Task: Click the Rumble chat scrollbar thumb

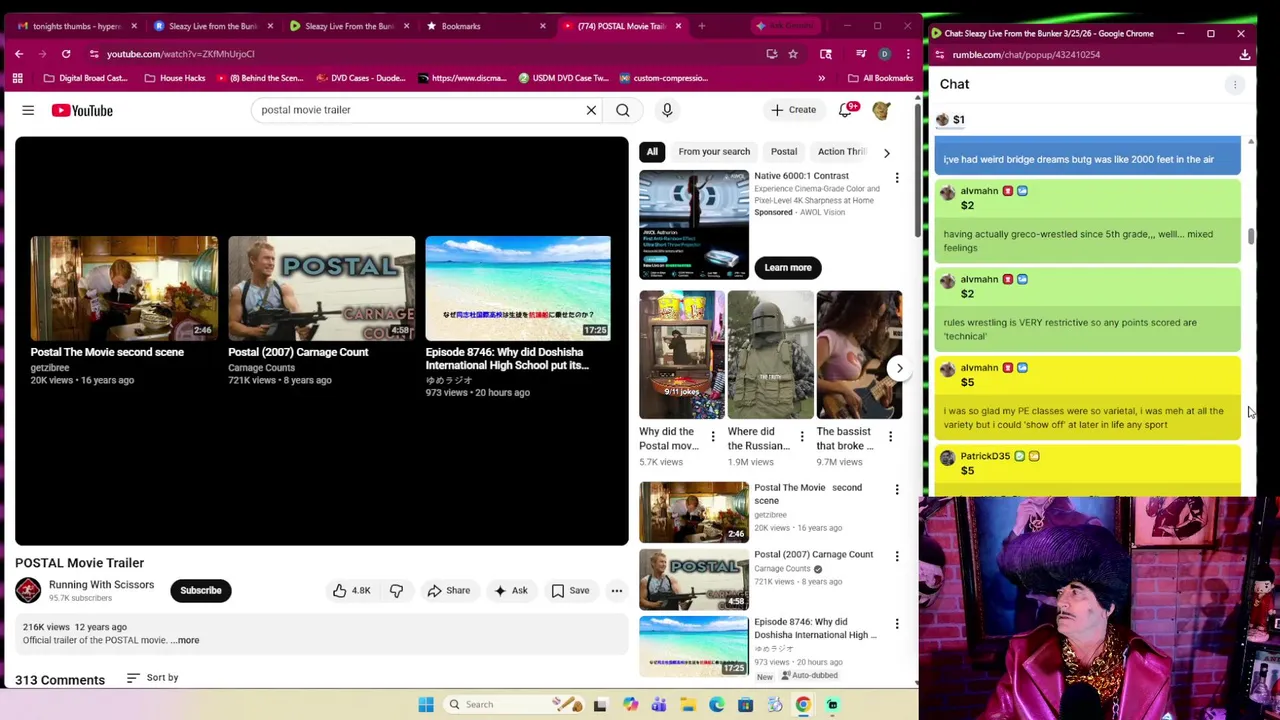Action: click(1250, 236)
